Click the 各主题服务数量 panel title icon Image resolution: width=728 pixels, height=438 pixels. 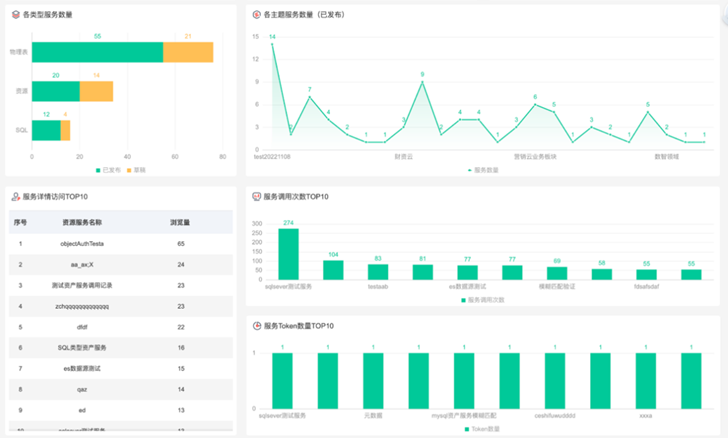click(256, 16)
